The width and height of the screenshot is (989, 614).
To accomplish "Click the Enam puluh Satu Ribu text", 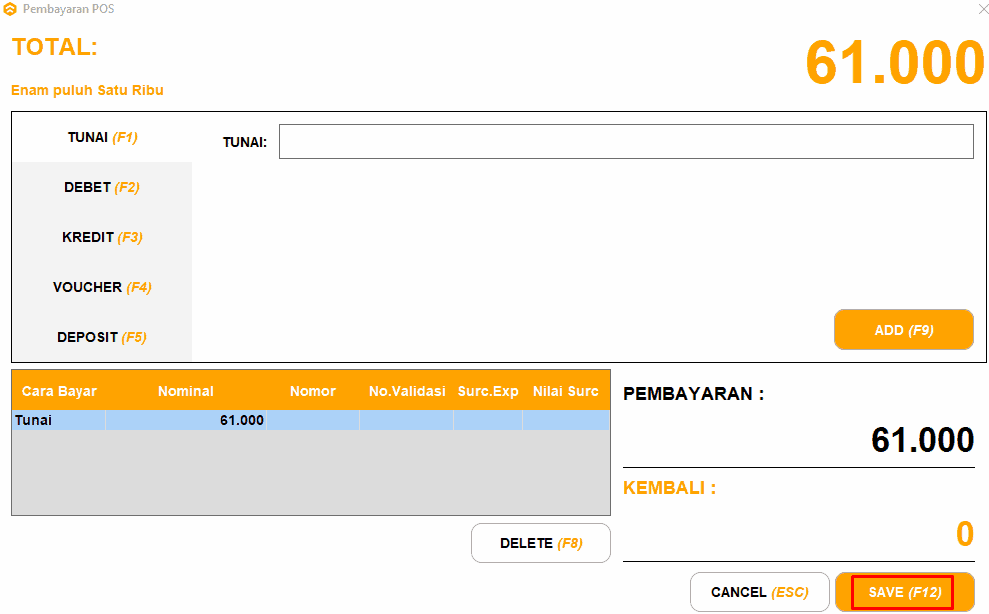I will [87, 90].
